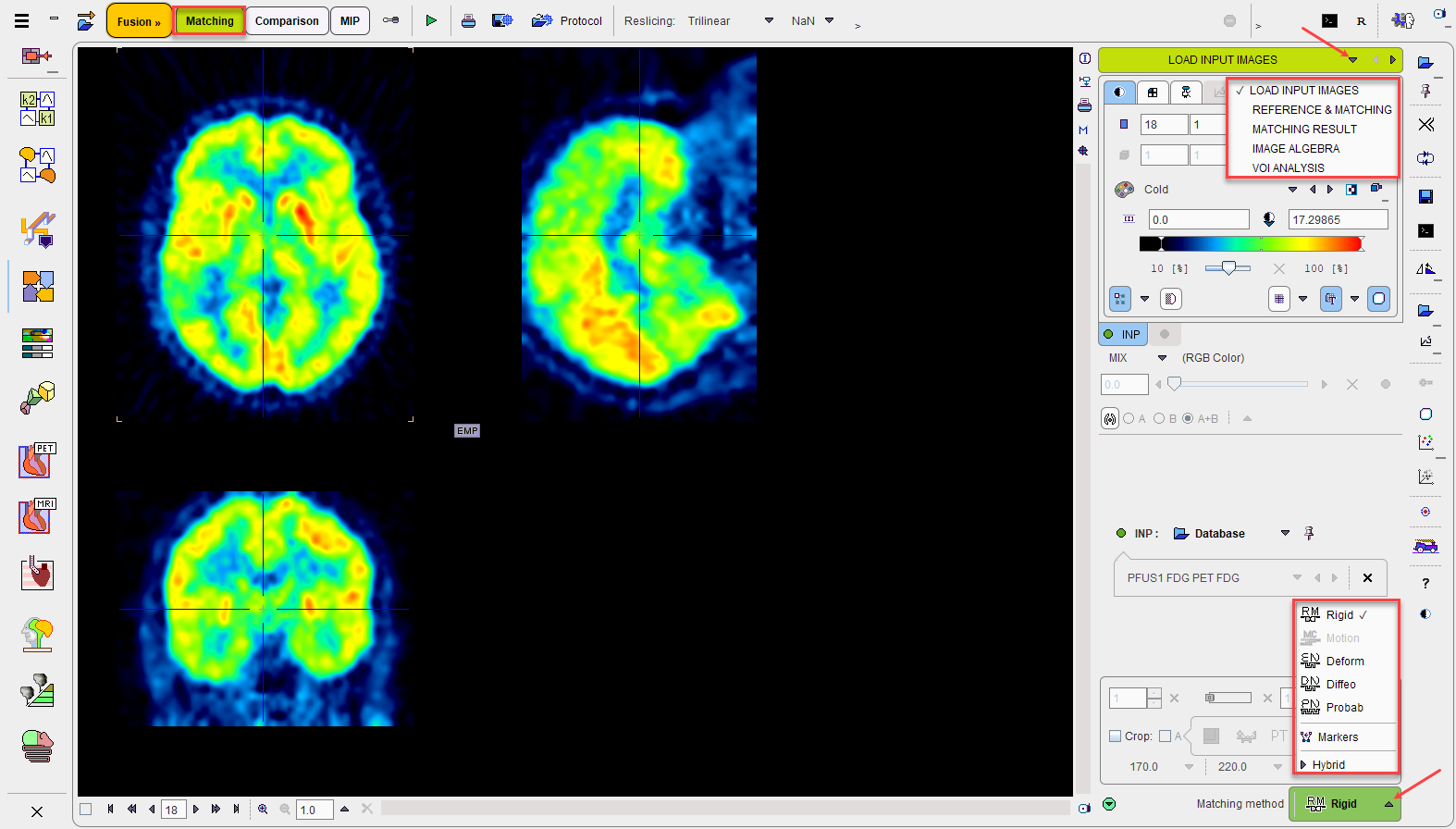Select LOAD INPUT IMAGES menu entry
The height and width of the screenshot is (829, 1456).
1303,90
